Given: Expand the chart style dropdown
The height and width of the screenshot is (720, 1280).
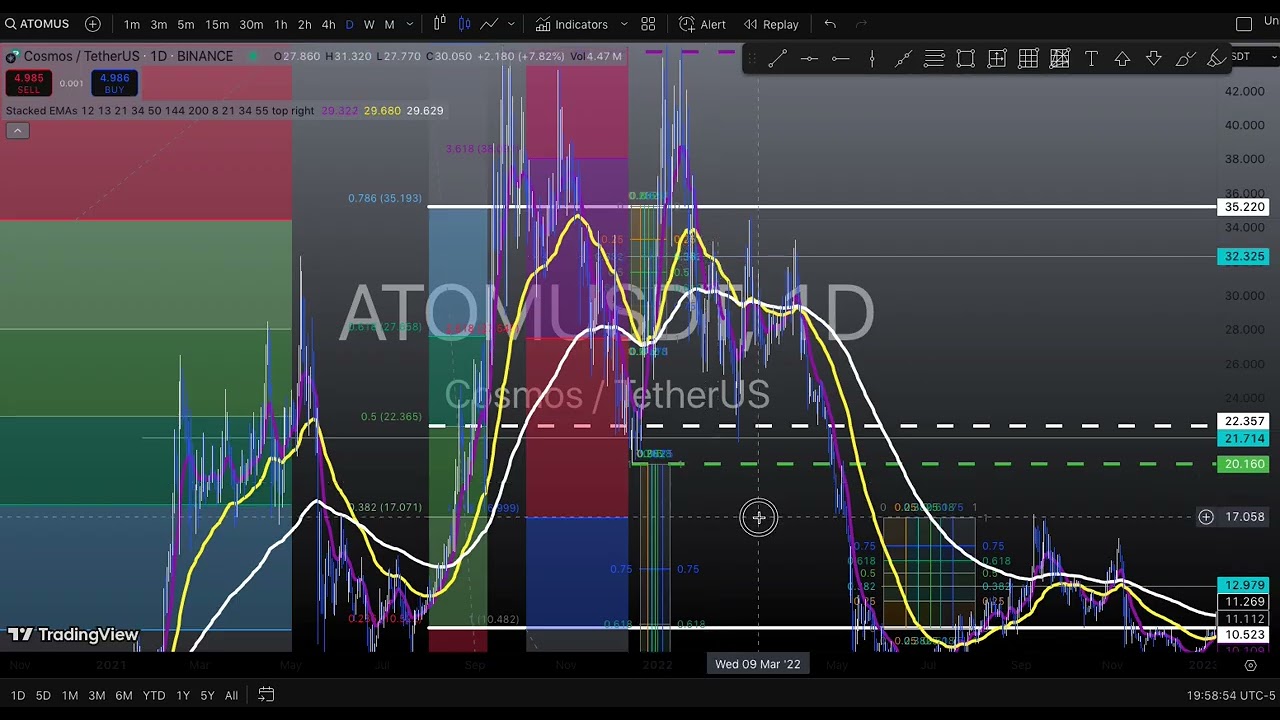Looking at the screenshot, I should (511, 24).
